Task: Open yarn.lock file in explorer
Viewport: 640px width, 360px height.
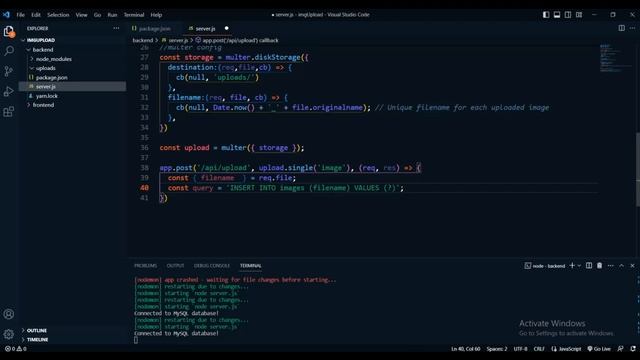Action: coord(73,96)
